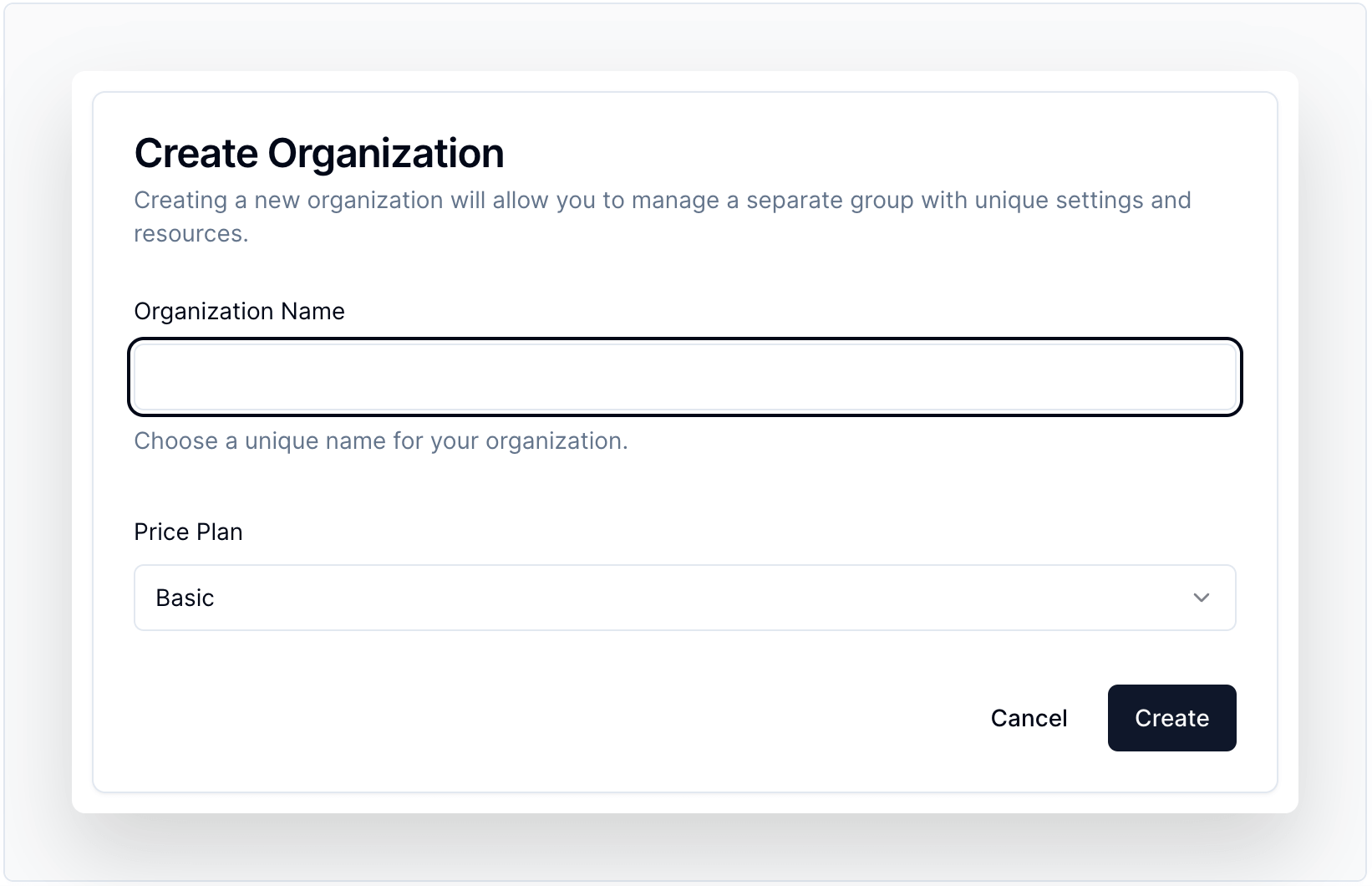Expand the plan combo box showing Basic
Screen dimensions: 1372x886
(x=684, y=598)
